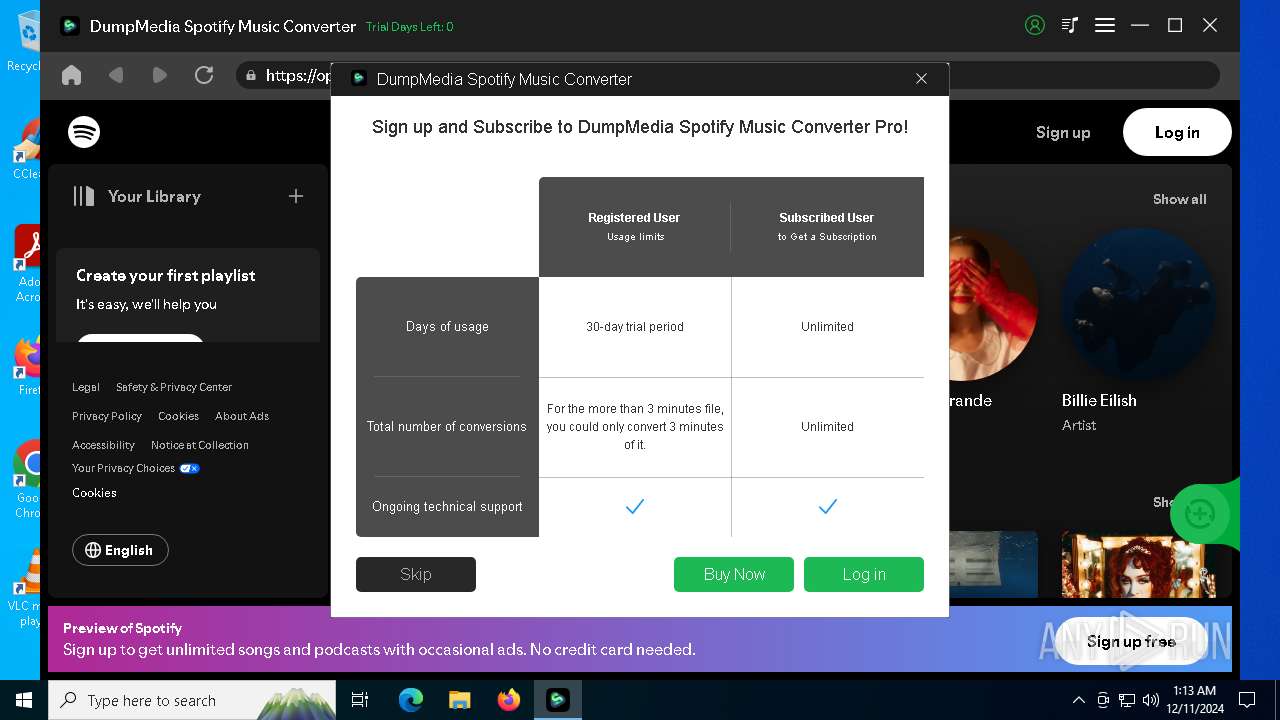Click the Show all link beside artists

coord(1180,199)
